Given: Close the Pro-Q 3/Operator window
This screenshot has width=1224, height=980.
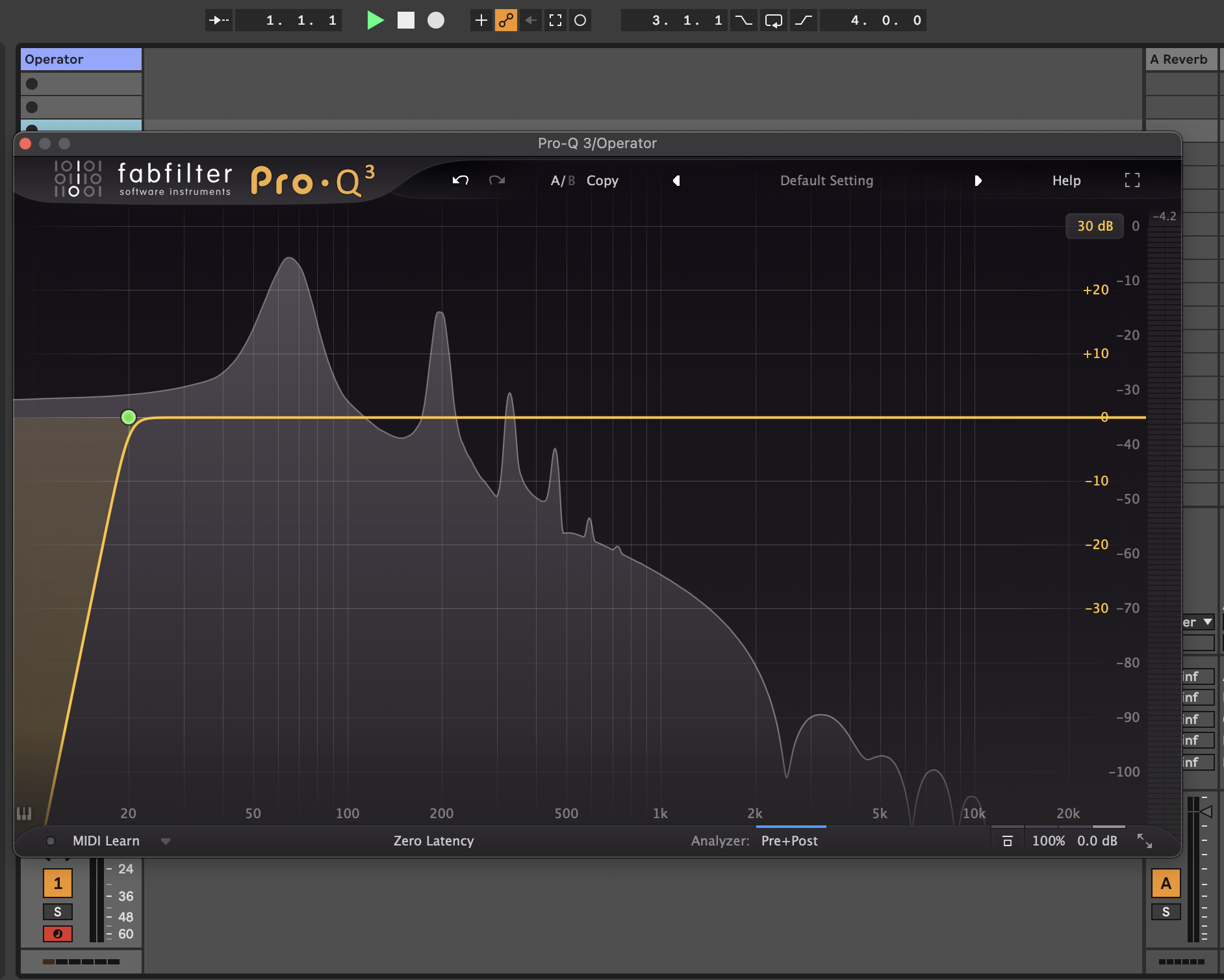Looking at the screenshot, I should point(26,144).
